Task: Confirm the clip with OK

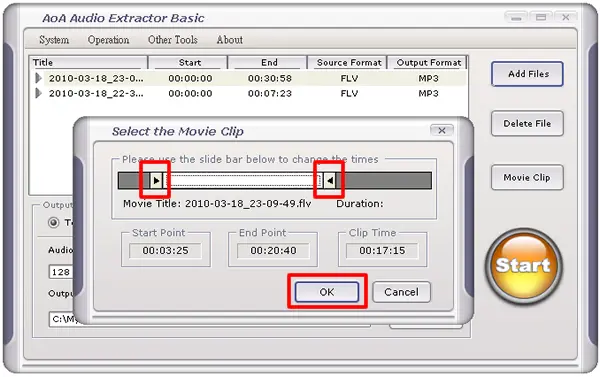Action: tap(327, 292)
